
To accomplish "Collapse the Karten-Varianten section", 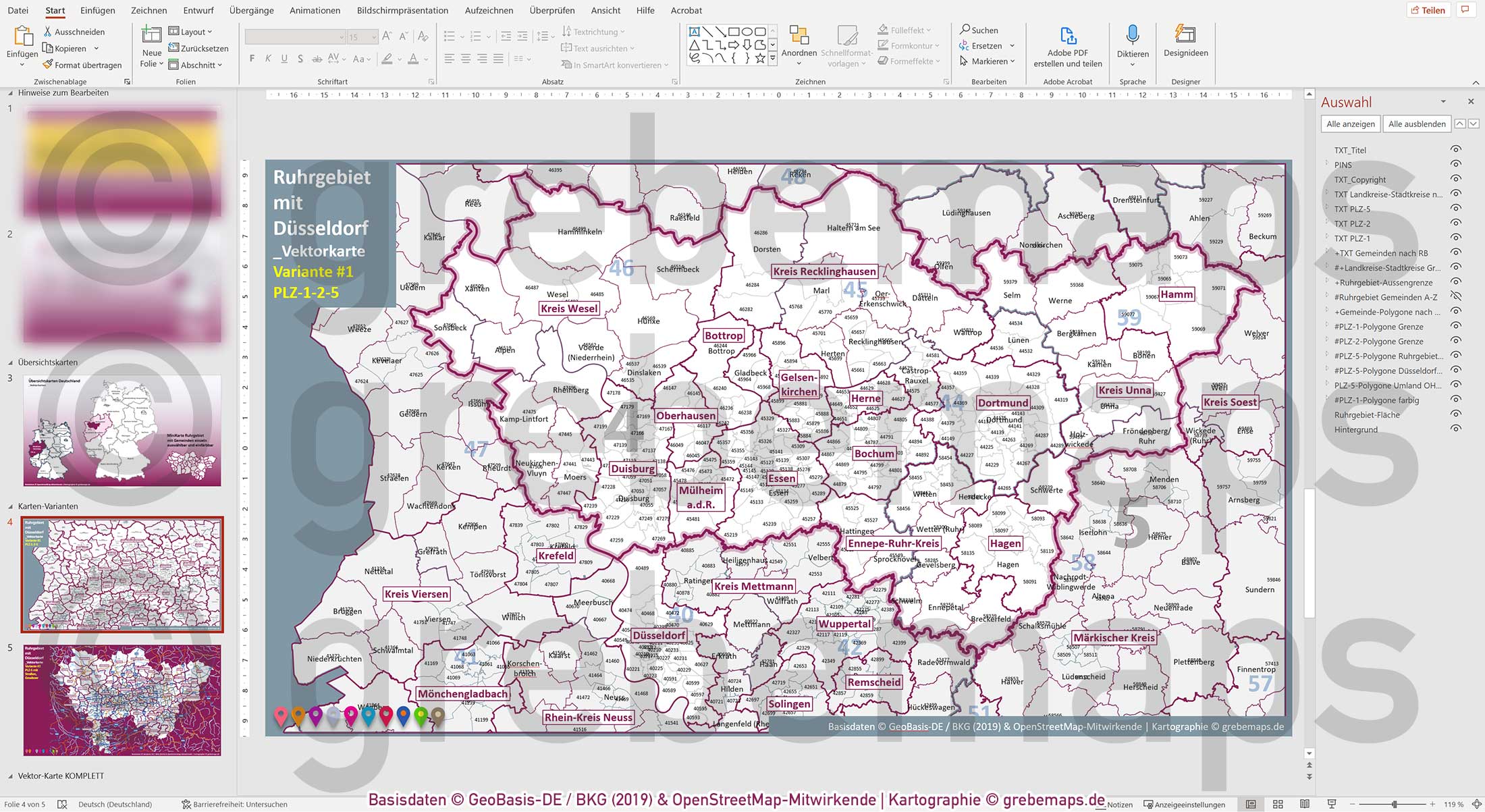I will coord(10,506).
